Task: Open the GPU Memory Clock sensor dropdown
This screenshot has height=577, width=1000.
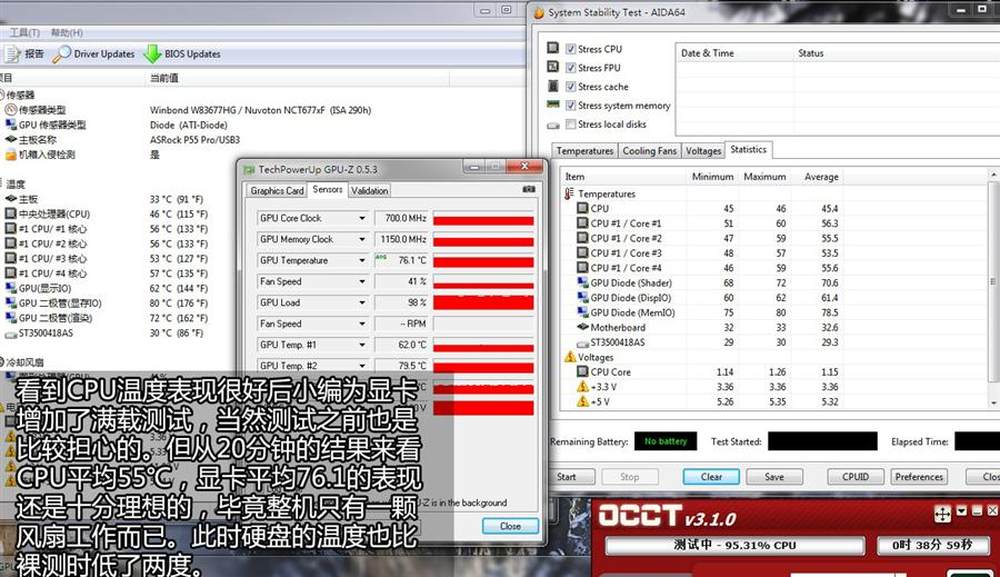Action: tap(362, 239)
